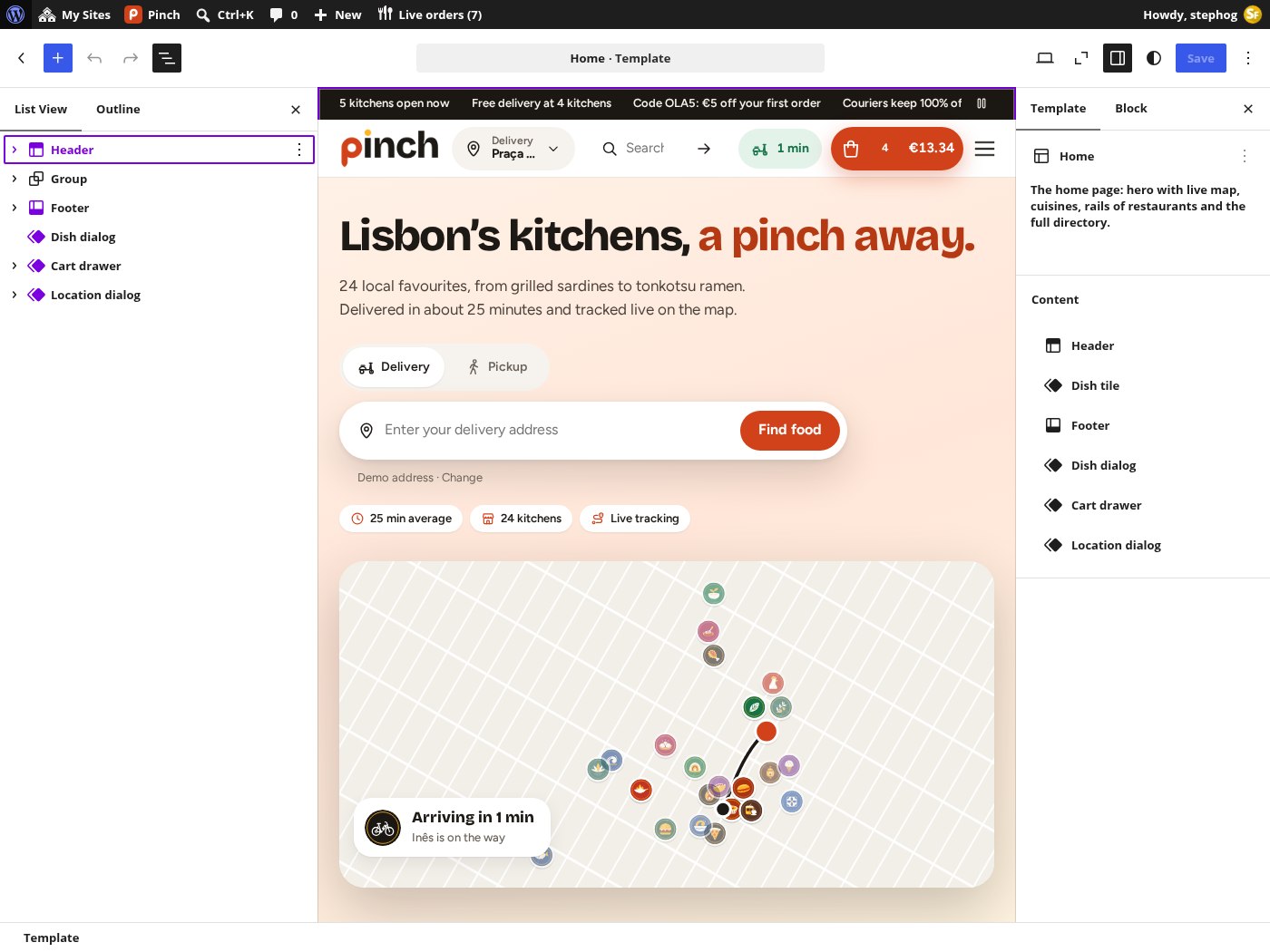The image size is (1270, 952).
Task: Select Dish tile in Content list
Action: coord(1095,385)
